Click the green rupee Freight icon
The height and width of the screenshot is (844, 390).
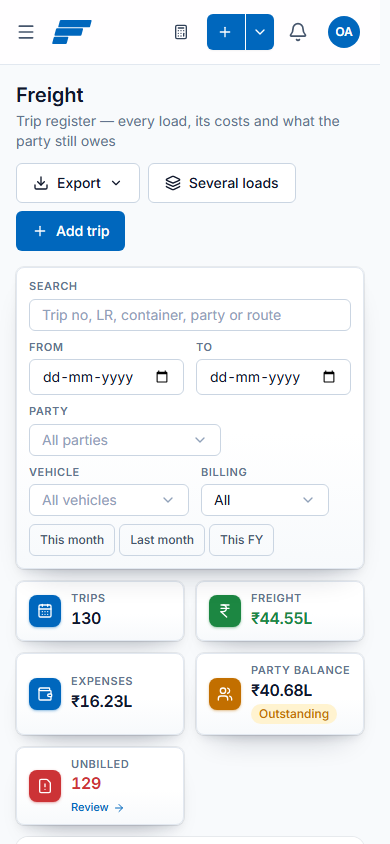click(225, 611)
